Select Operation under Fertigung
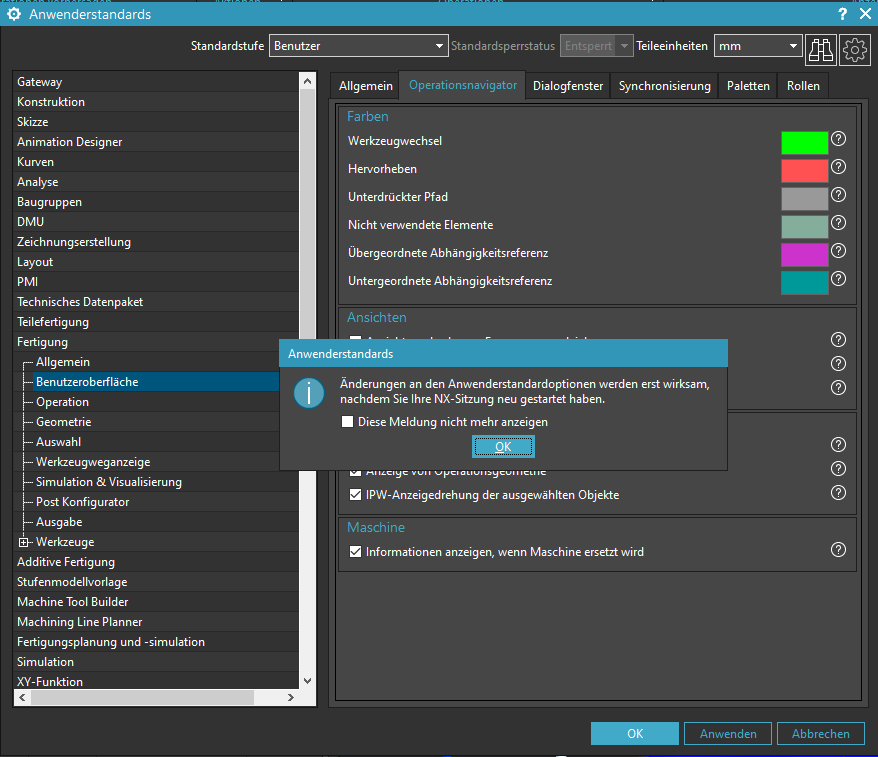Viewport: 878px width, 757px height. tap(62, 402)
